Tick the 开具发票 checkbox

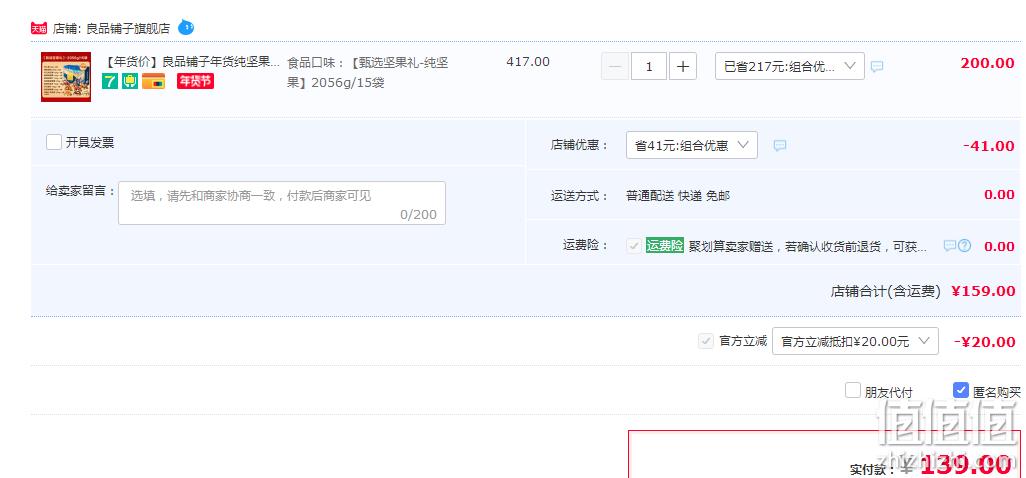coord(54,142)
